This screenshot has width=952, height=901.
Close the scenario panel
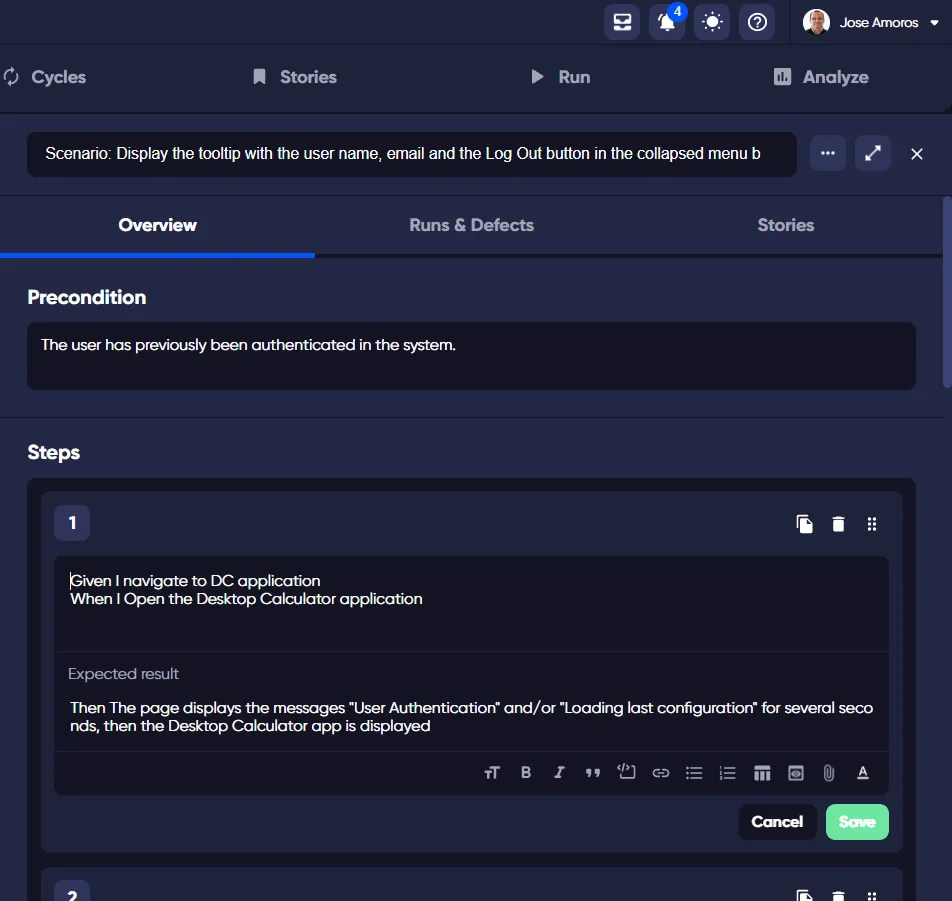click(x=917, y=154)
